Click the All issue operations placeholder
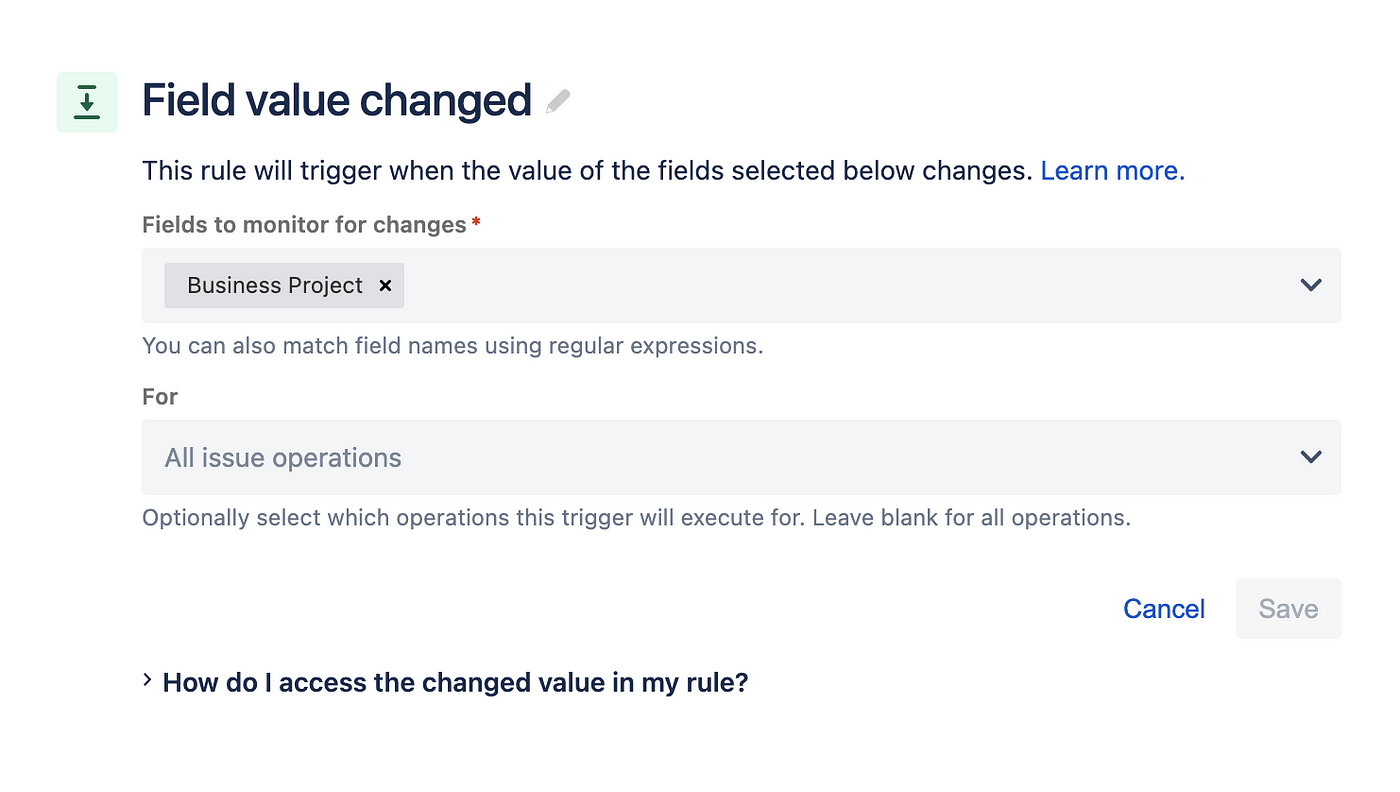The width and height of the screenshot is (1400, 792). pyautogui.click(x=283, y=458)
